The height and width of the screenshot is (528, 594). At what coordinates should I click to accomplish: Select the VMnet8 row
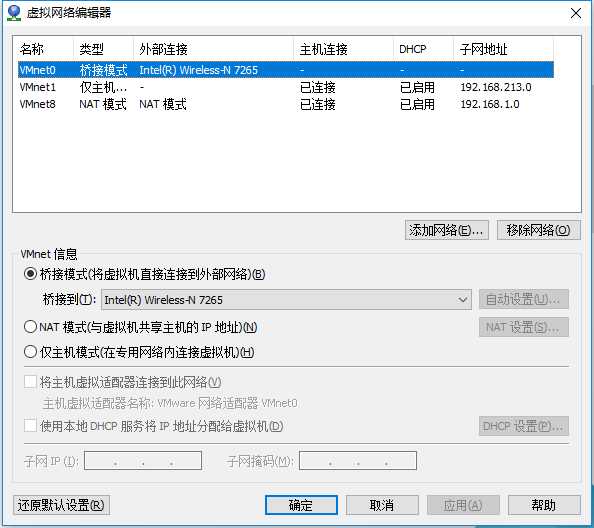click(286, 104)
